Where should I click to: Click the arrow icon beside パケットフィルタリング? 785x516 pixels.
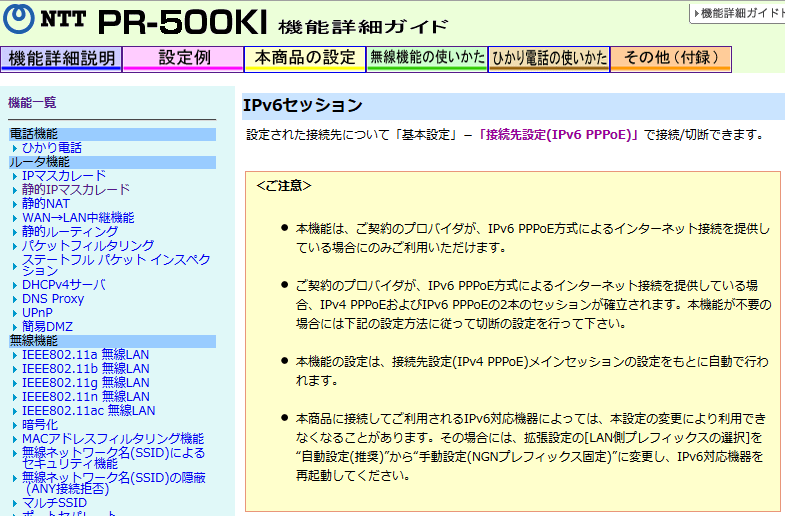pyautogui.click(x=15, y=246)
